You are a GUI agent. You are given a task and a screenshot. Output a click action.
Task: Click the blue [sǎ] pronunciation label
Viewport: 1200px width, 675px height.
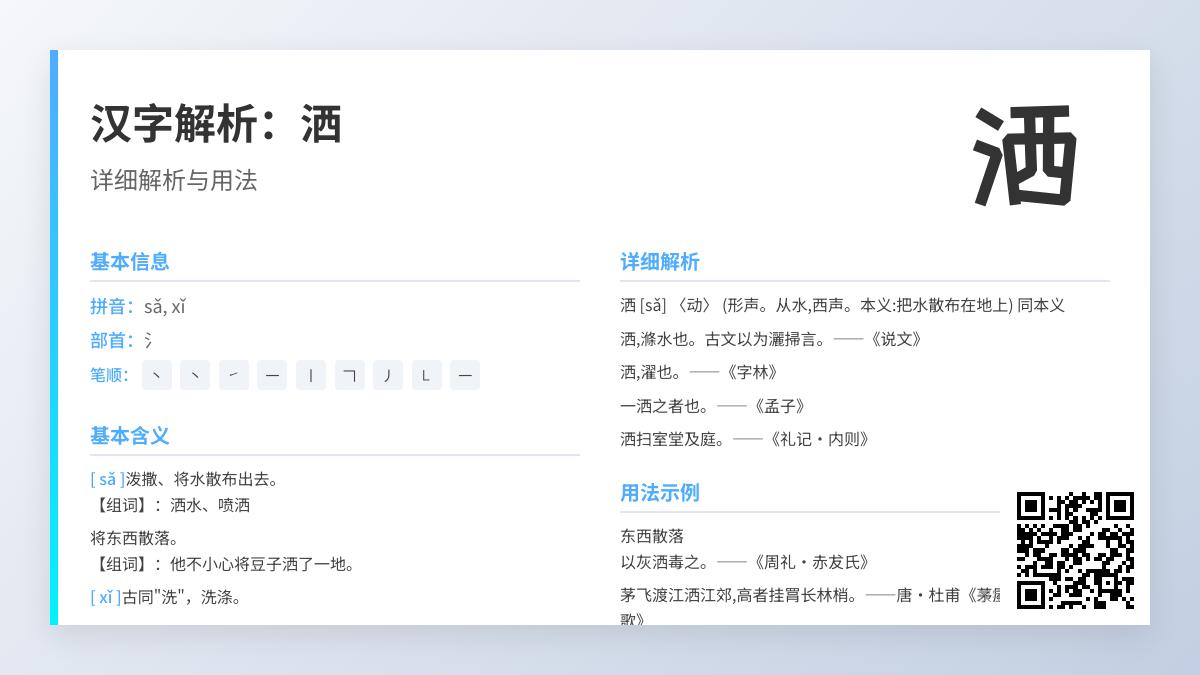(x=108, y=479)
